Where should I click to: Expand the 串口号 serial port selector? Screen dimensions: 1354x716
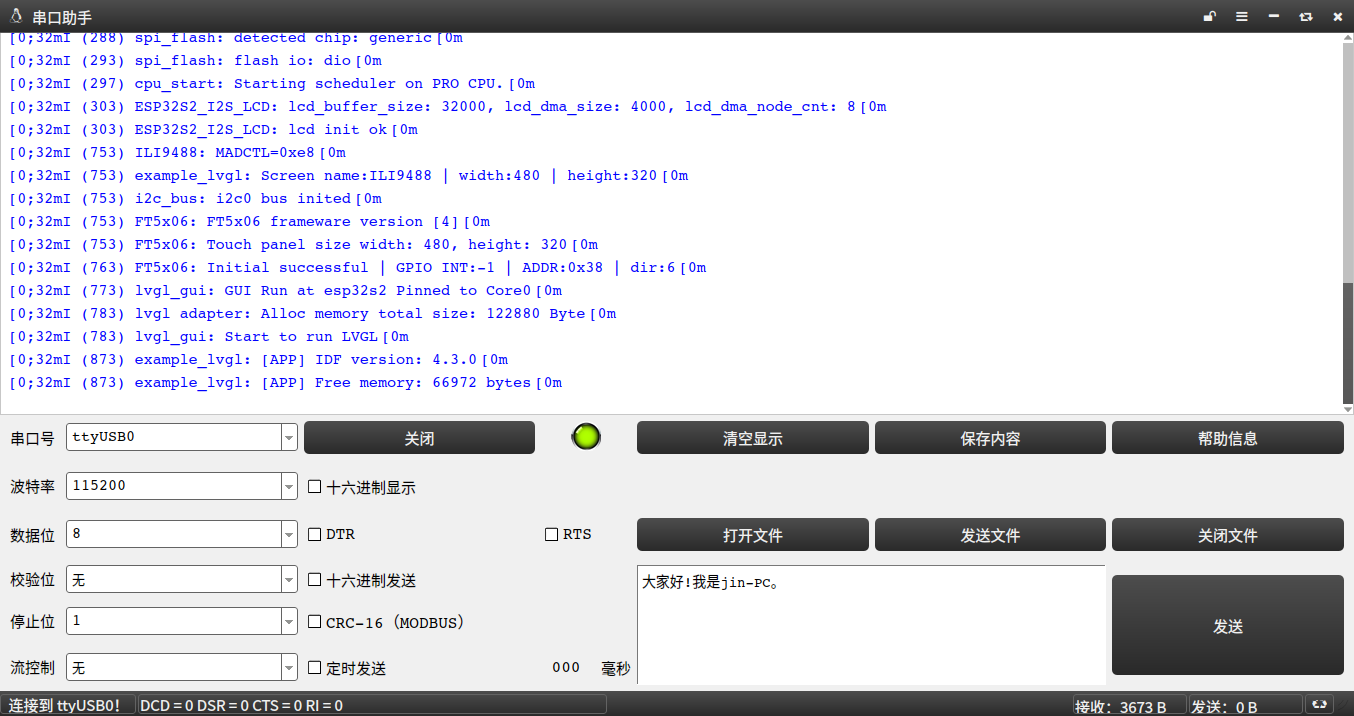pyautogui.click(x=288, y=437)
